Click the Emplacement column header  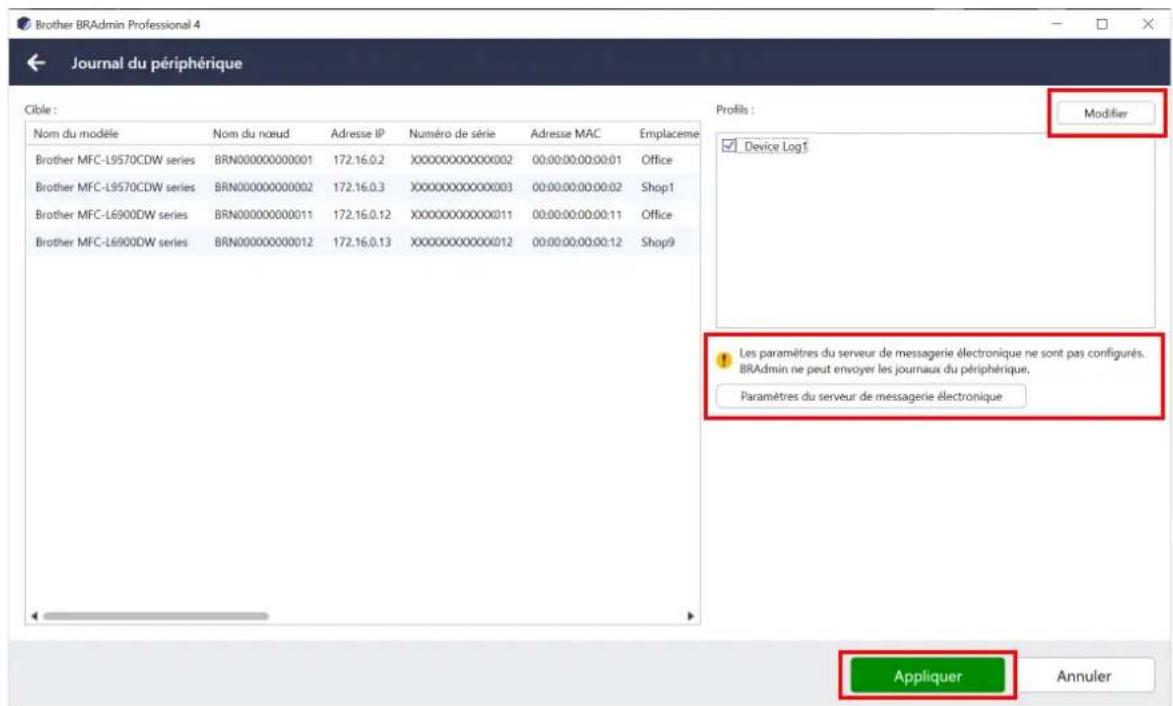(x=669, y=134)
